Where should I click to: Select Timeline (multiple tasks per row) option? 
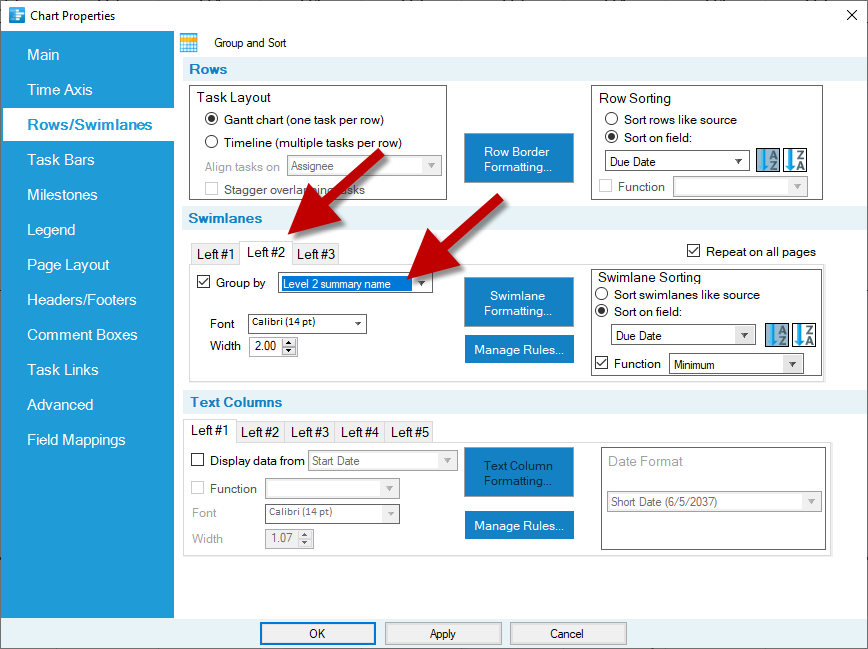(x=211, y=142)
